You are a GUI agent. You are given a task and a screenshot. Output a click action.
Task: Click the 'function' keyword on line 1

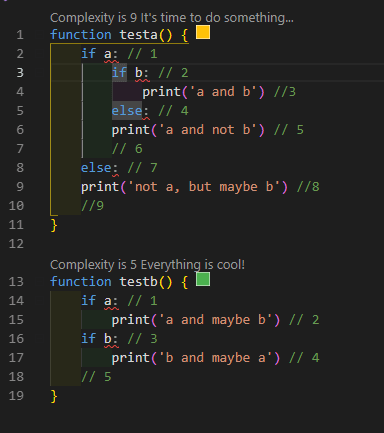click(81, 35)
